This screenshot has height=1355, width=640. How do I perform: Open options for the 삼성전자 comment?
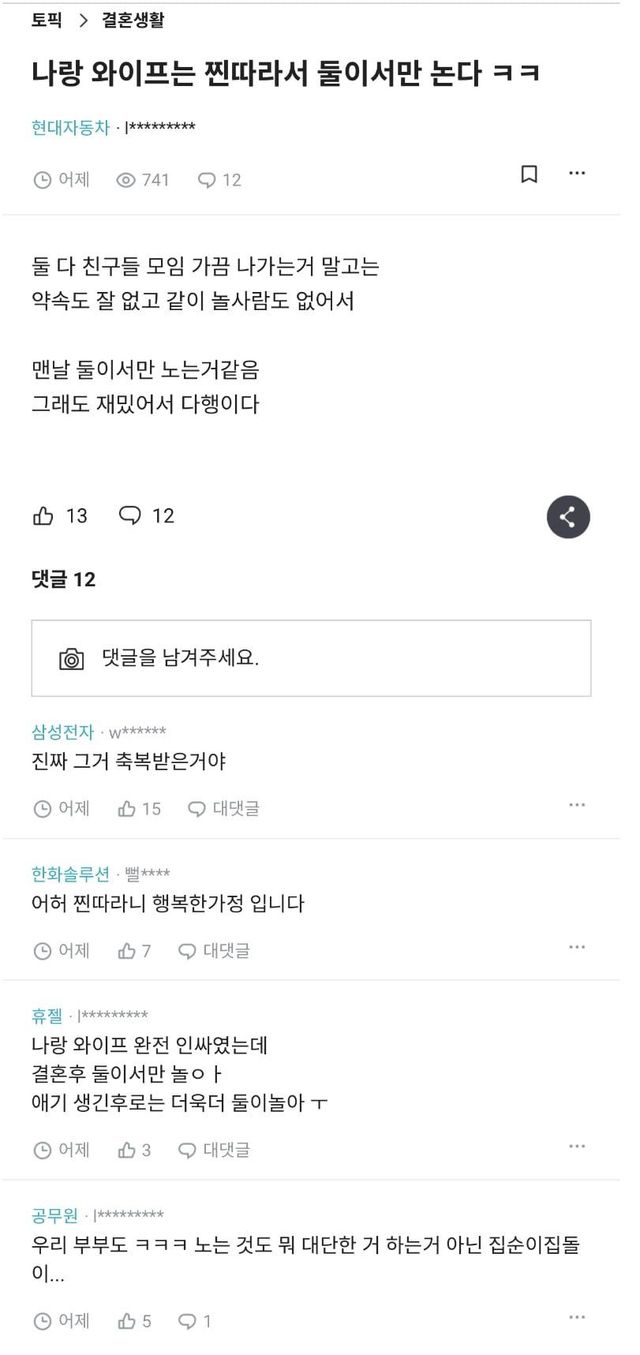coord(577,804)
